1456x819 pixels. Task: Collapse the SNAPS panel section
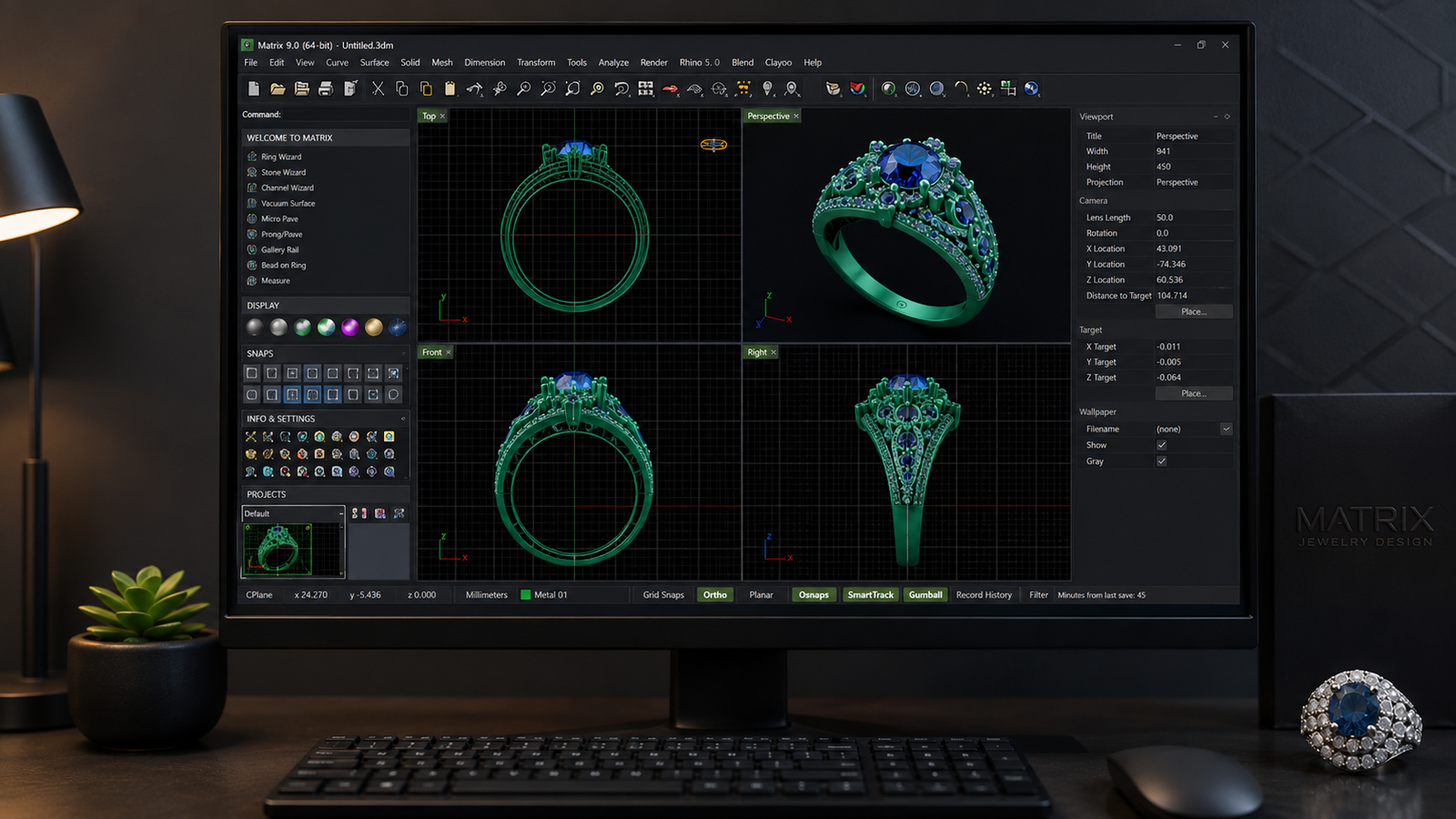(403, 353)
